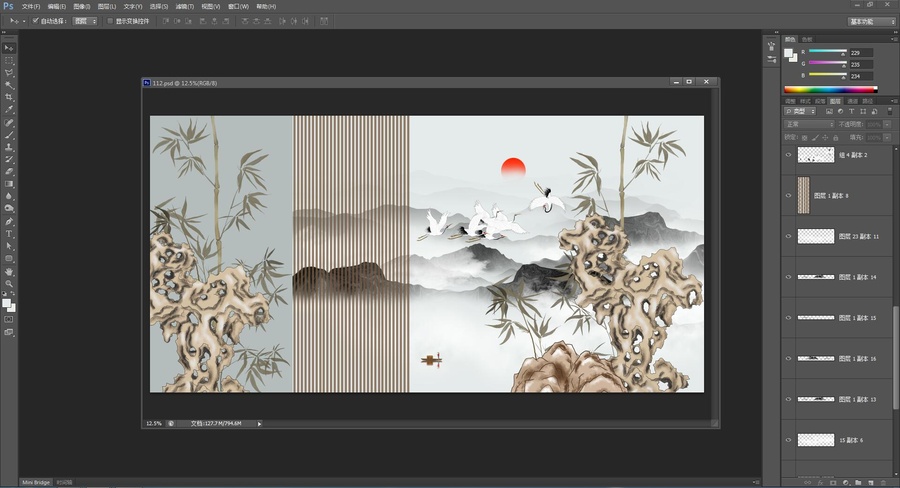Open the 填充 fill dropdown arrow
The height and width of the screenshot is (488, 900).
tap(887, 138)
